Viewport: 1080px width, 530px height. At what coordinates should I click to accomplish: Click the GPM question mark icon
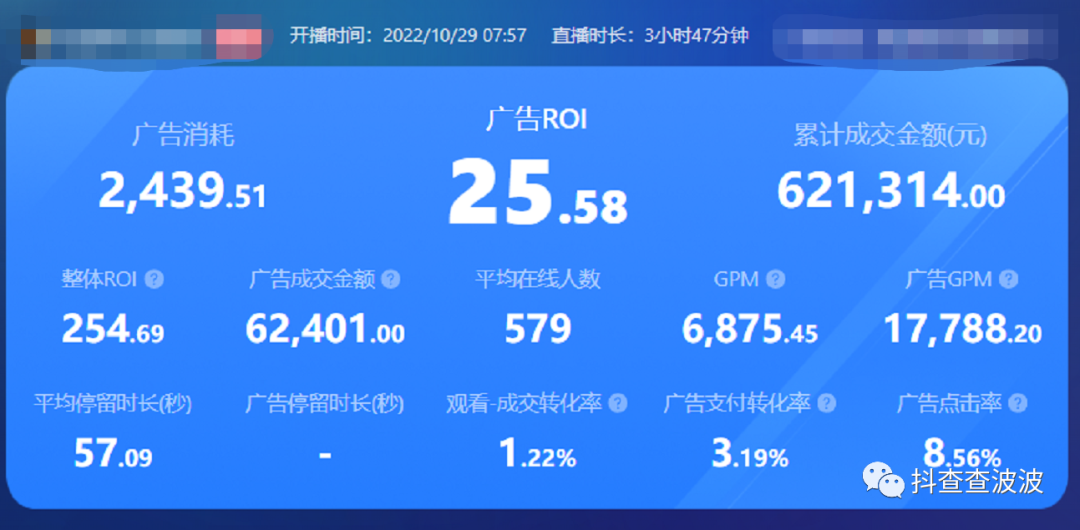point(776,280)
